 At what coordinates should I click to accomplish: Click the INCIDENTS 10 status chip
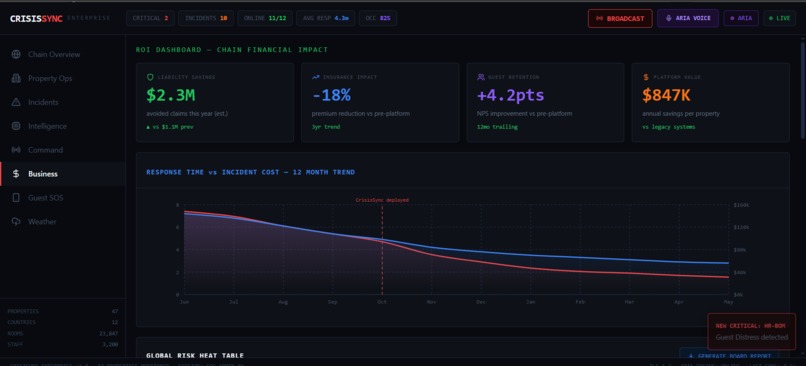pyautogui.click(x=206, y=19)
